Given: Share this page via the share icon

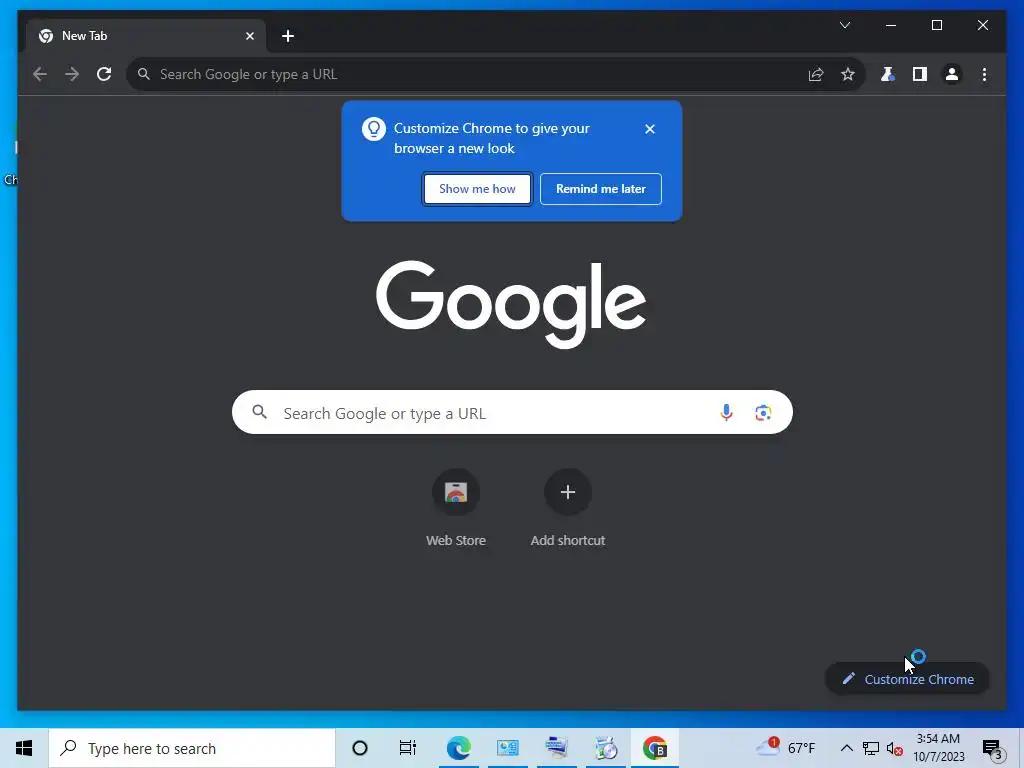Looking at the screenshot, I should 816,74.
